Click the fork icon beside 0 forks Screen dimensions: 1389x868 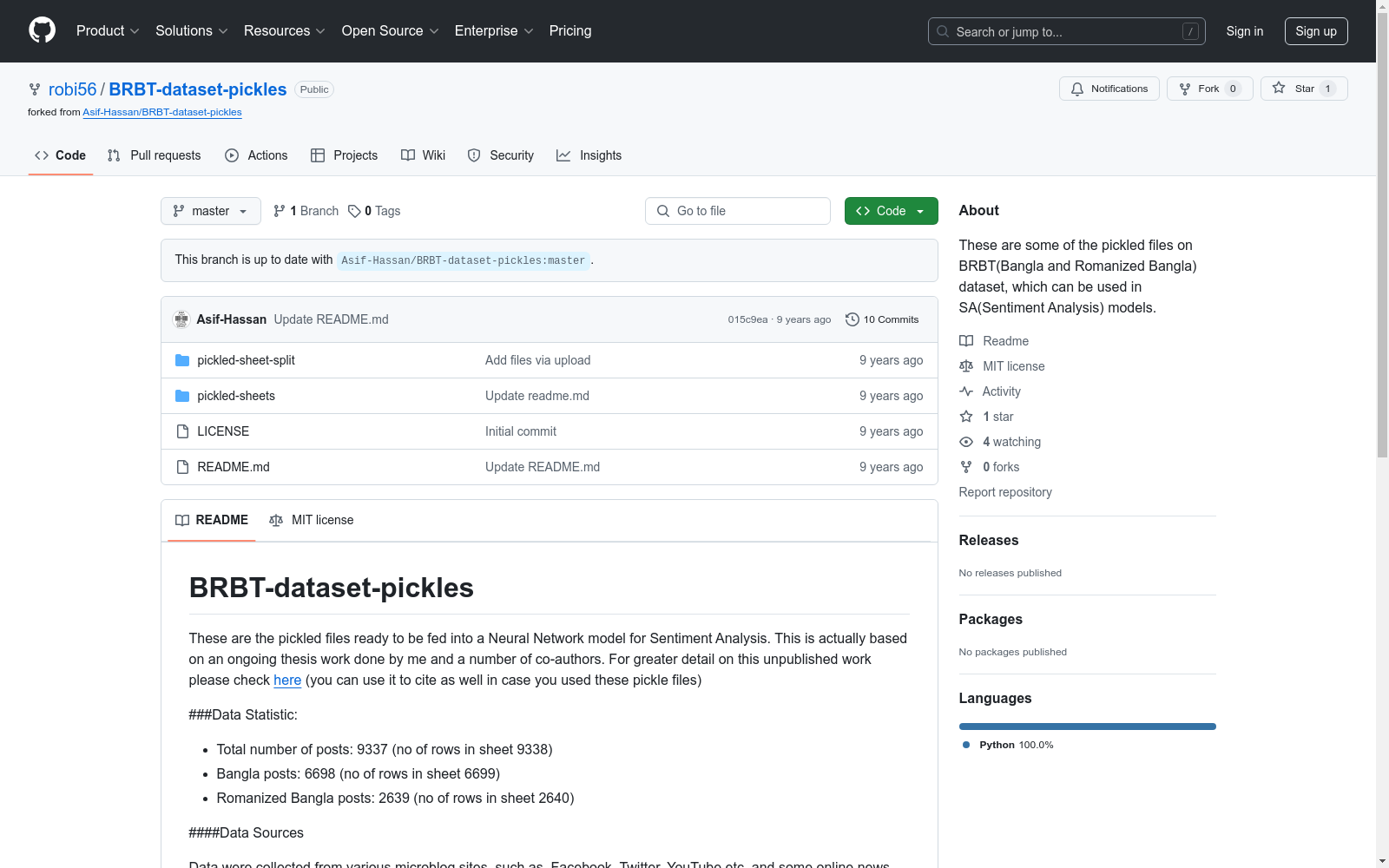click(966, 467)
